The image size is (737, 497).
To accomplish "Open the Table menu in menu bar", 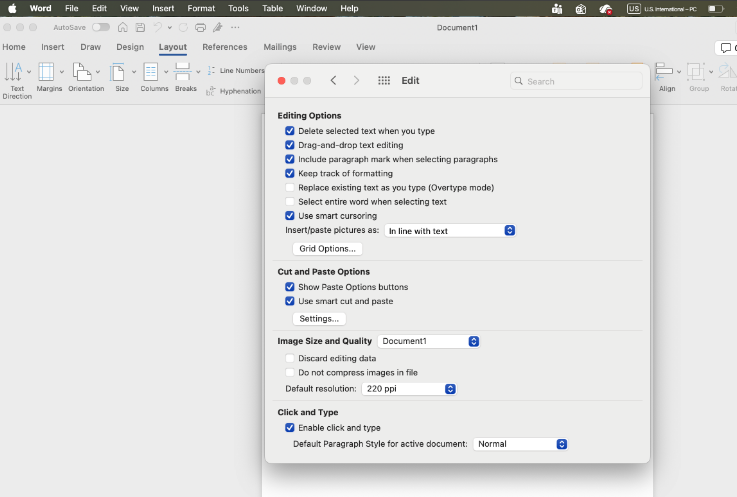I will [273, 8].
